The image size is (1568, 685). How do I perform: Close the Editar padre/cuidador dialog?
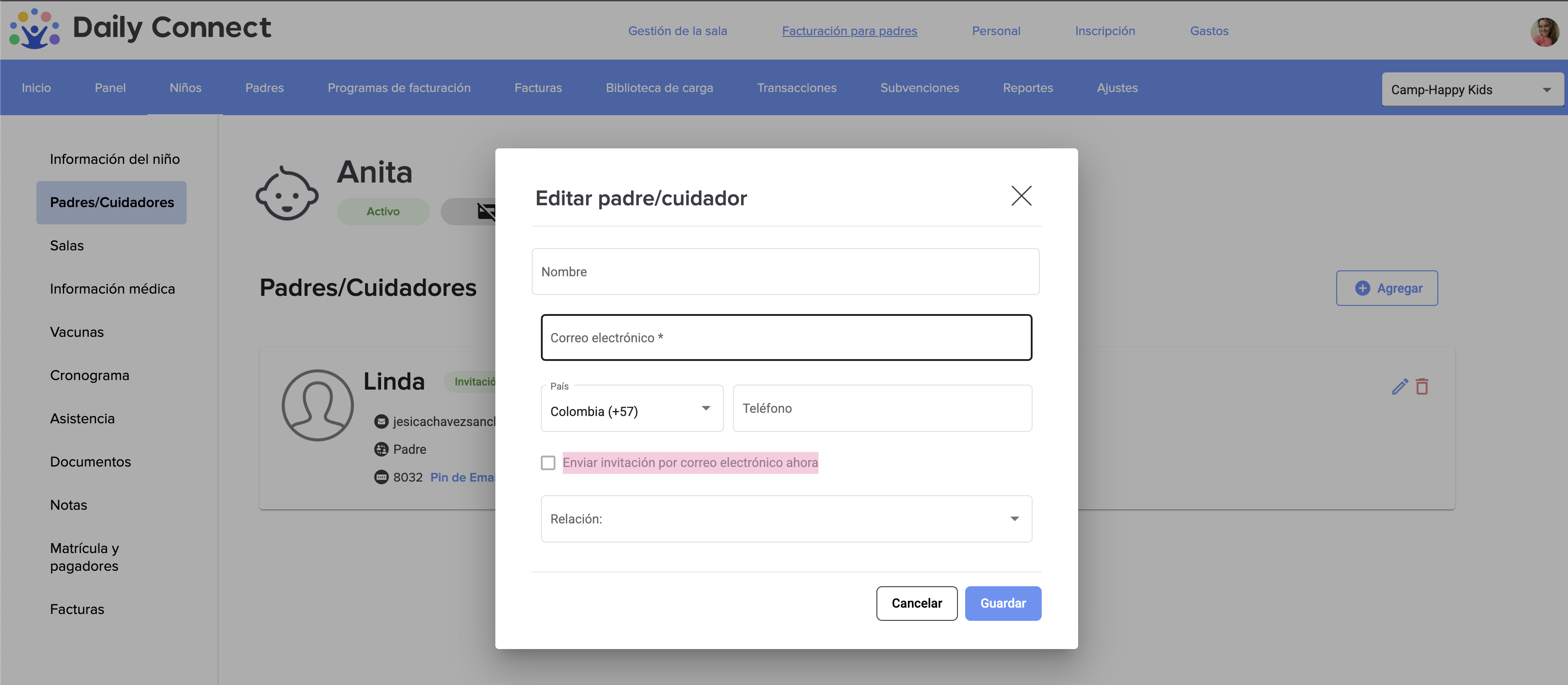point(1021,196)
